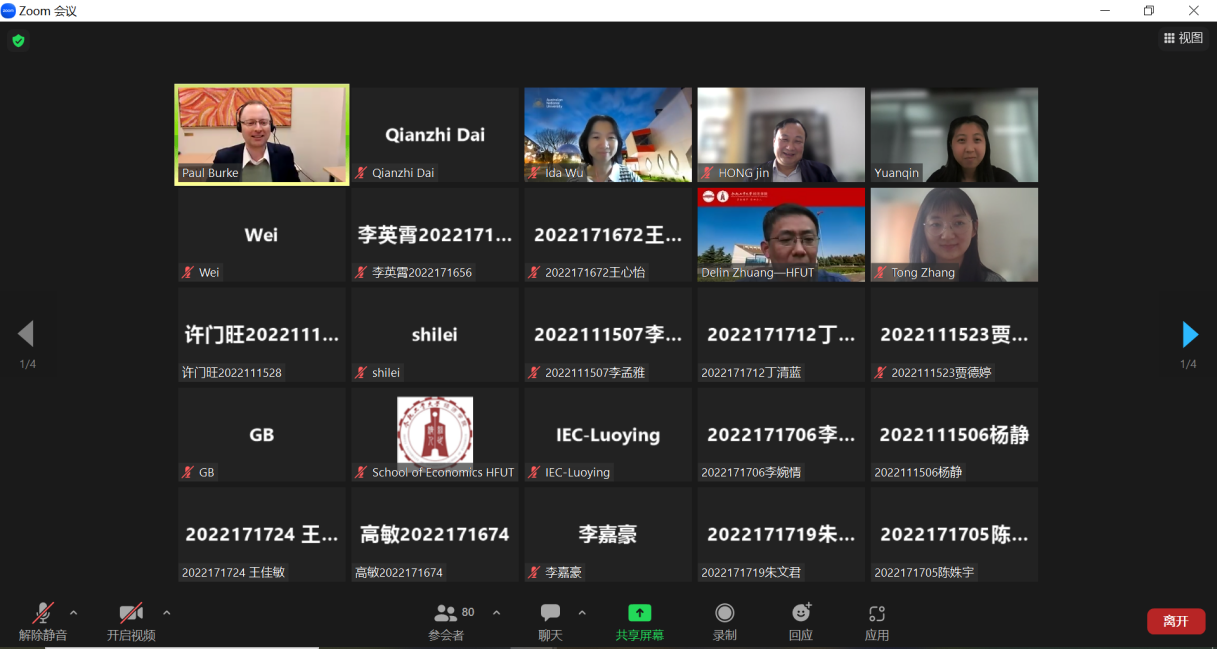Image resolution: width=1217 pixels, height=649 pixels.
Task: Open the chat panel
Action: [550, 613]
